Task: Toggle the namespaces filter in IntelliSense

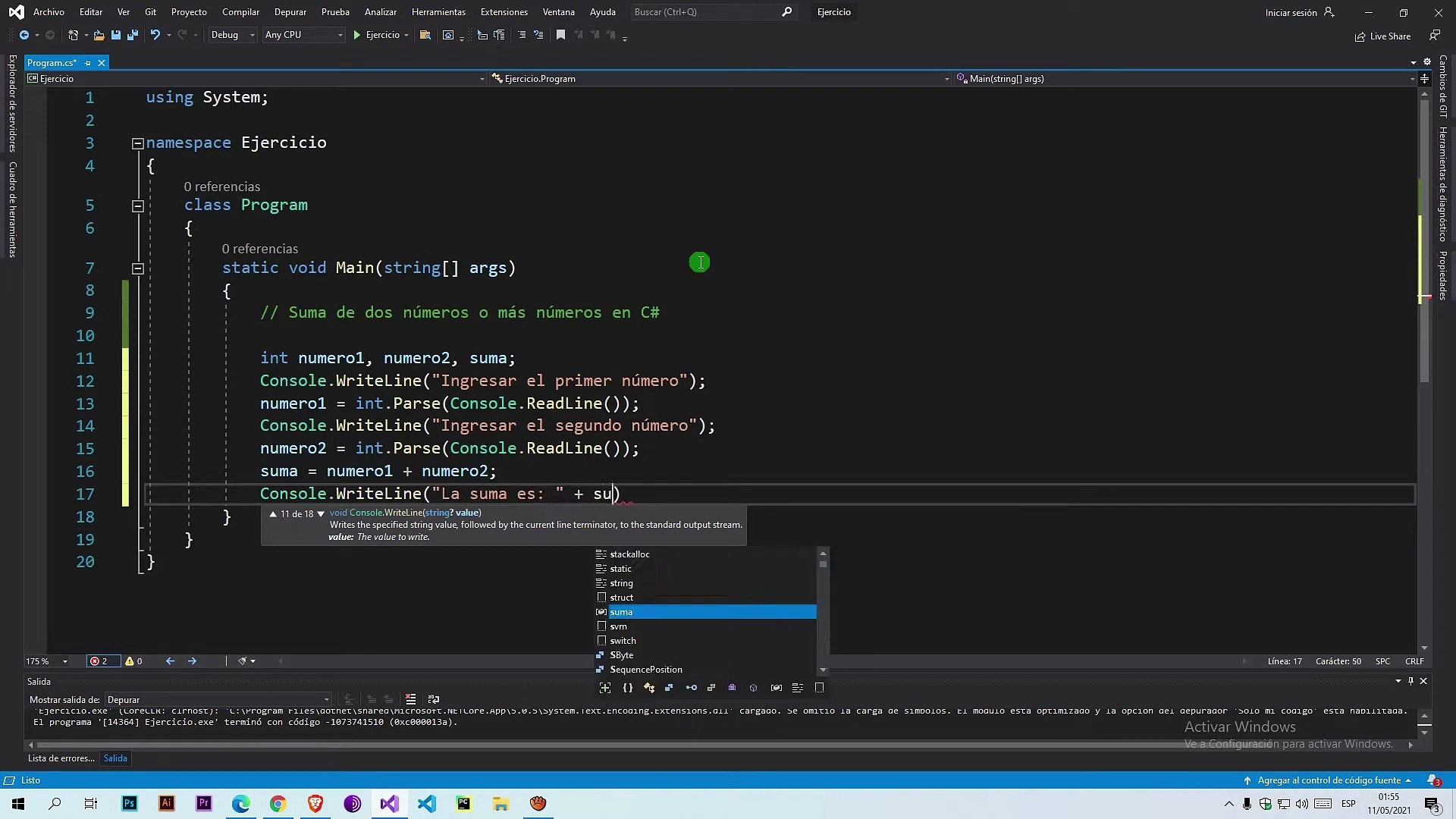Action: pos(627,688)
